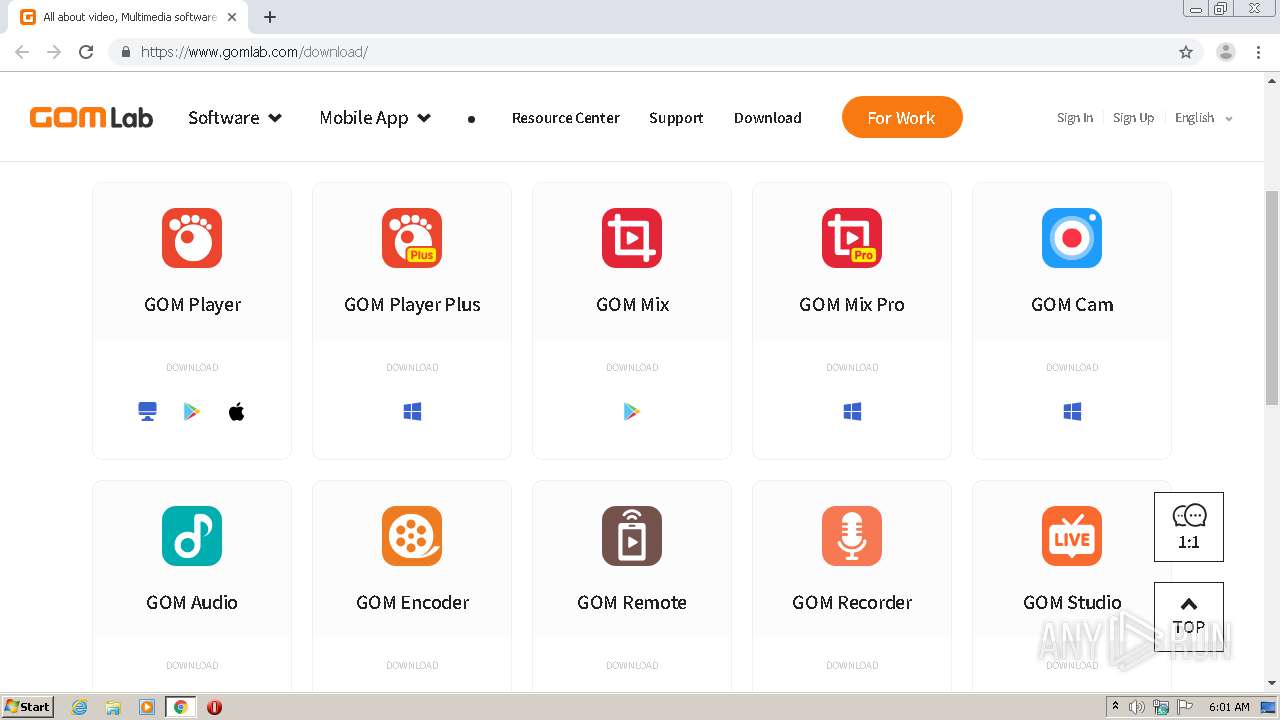The image size is (1280, 720).
Task: Open the GOM Mix Pro app icon
Action: coord(852,238)
